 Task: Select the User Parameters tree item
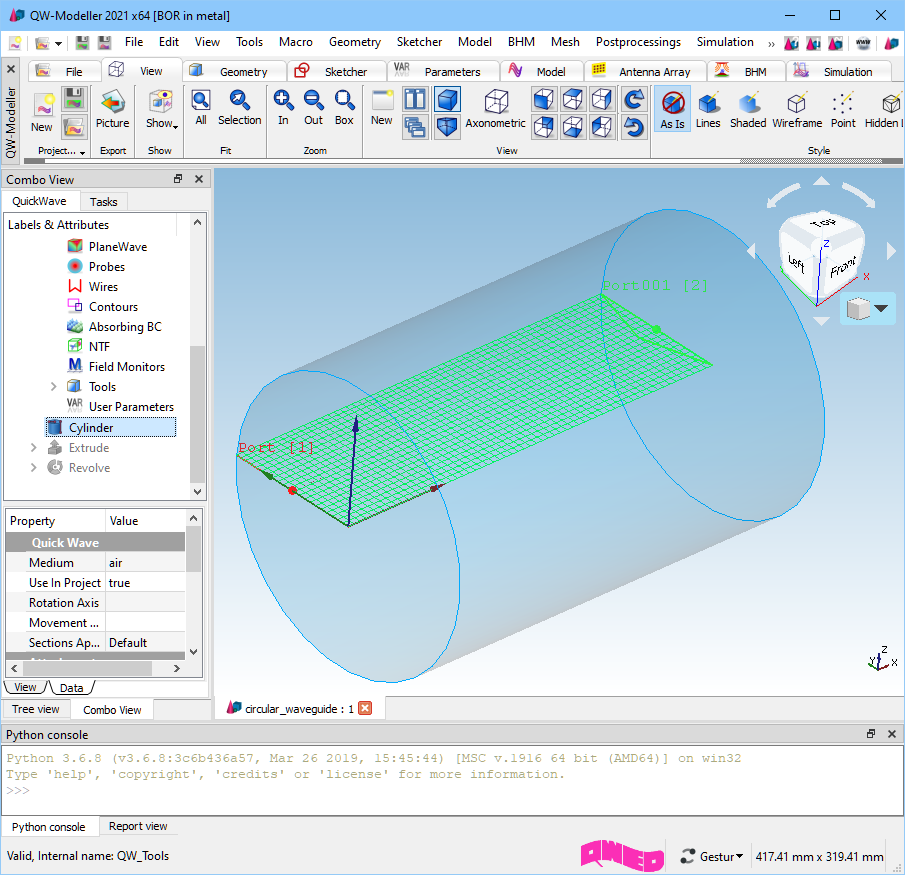click(121, 407)
